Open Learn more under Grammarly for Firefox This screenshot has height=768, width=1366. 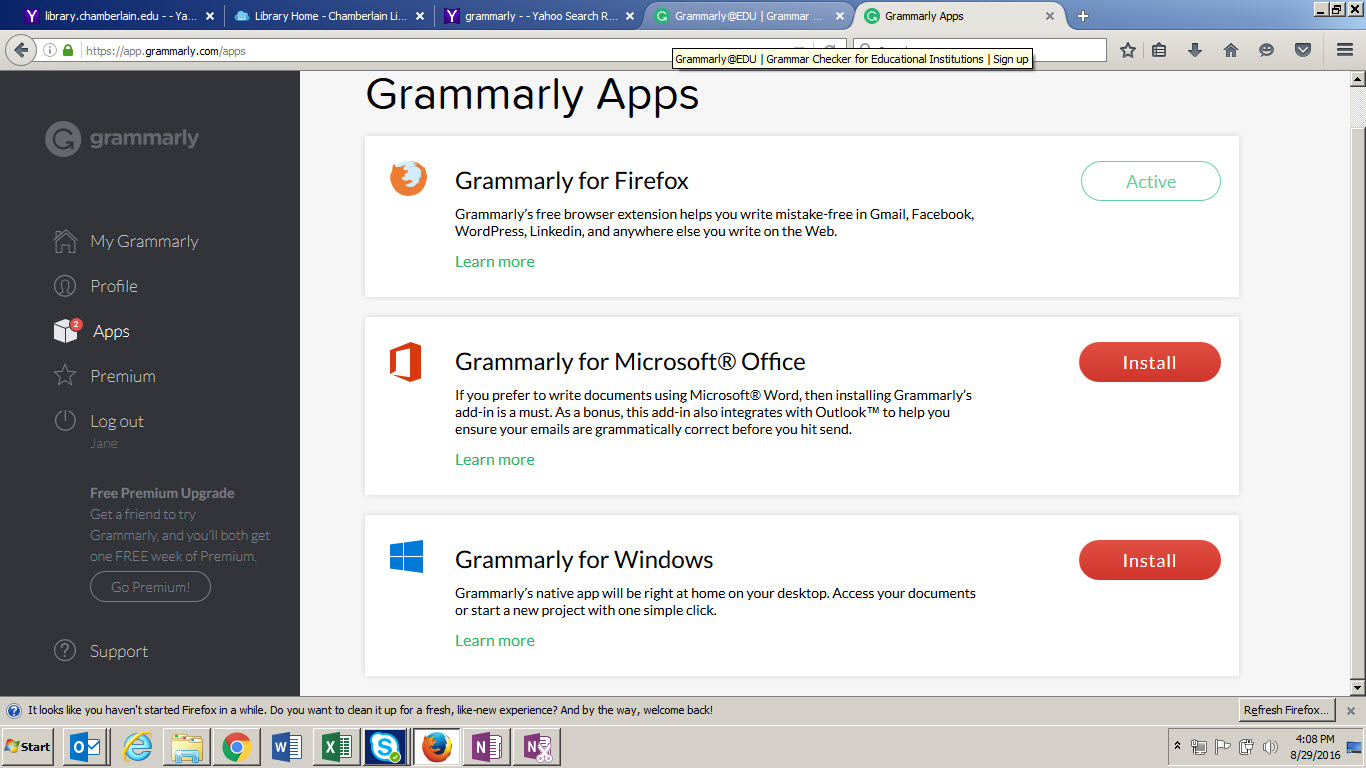495,261
